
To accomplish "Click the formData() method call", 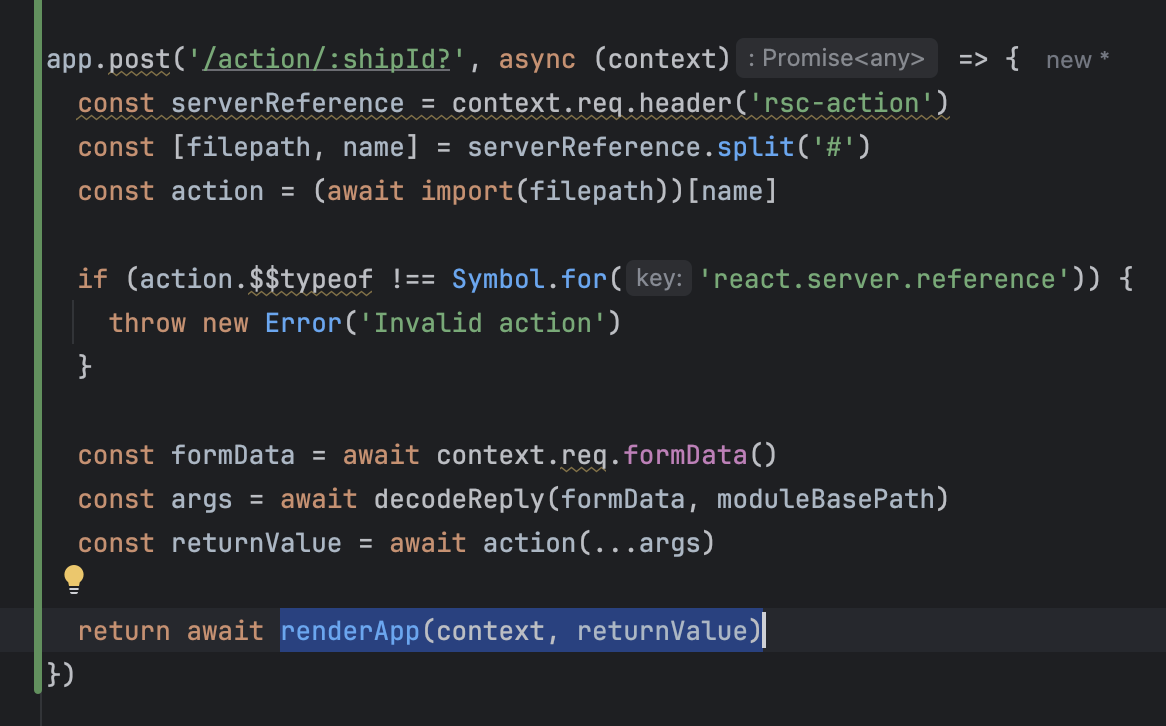I will point(700,454).
